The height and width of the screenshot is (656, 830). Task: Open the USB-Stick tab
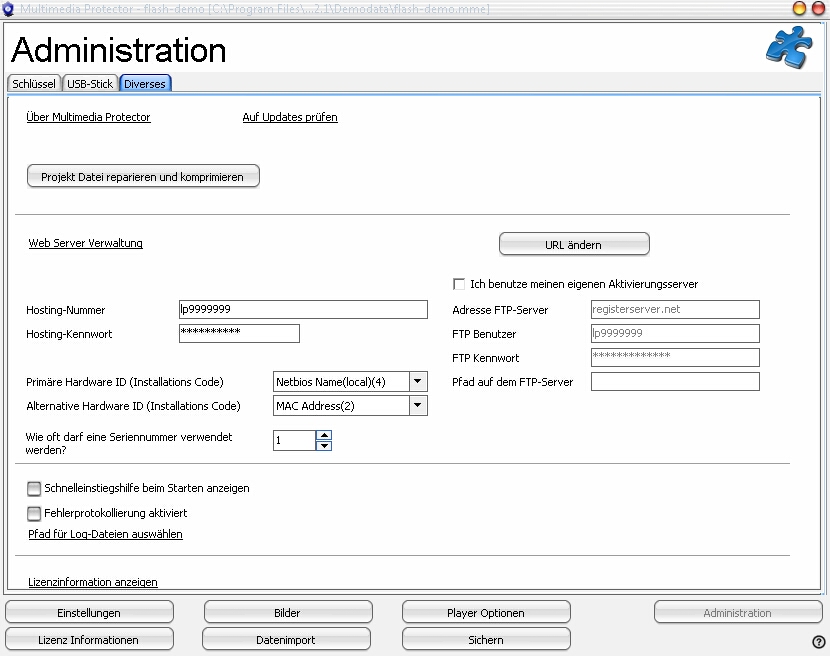(x=90, y=84)
